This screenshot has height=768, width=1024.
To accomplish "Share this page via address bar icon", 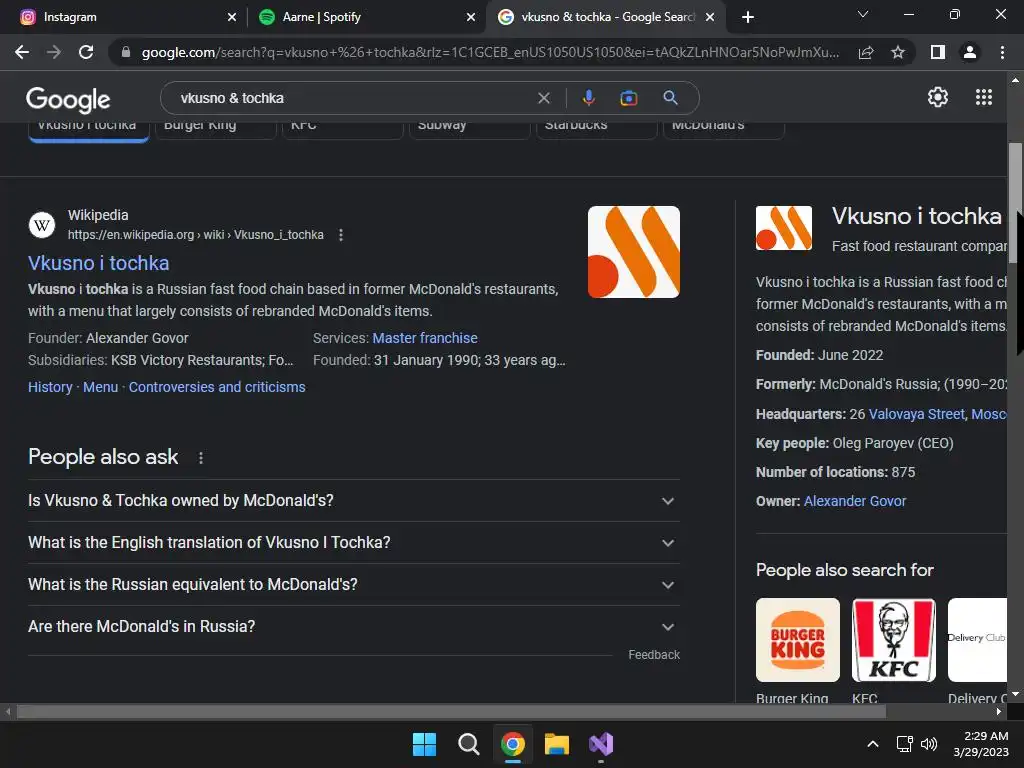I will pyautogui.click(x=866, y=52).
